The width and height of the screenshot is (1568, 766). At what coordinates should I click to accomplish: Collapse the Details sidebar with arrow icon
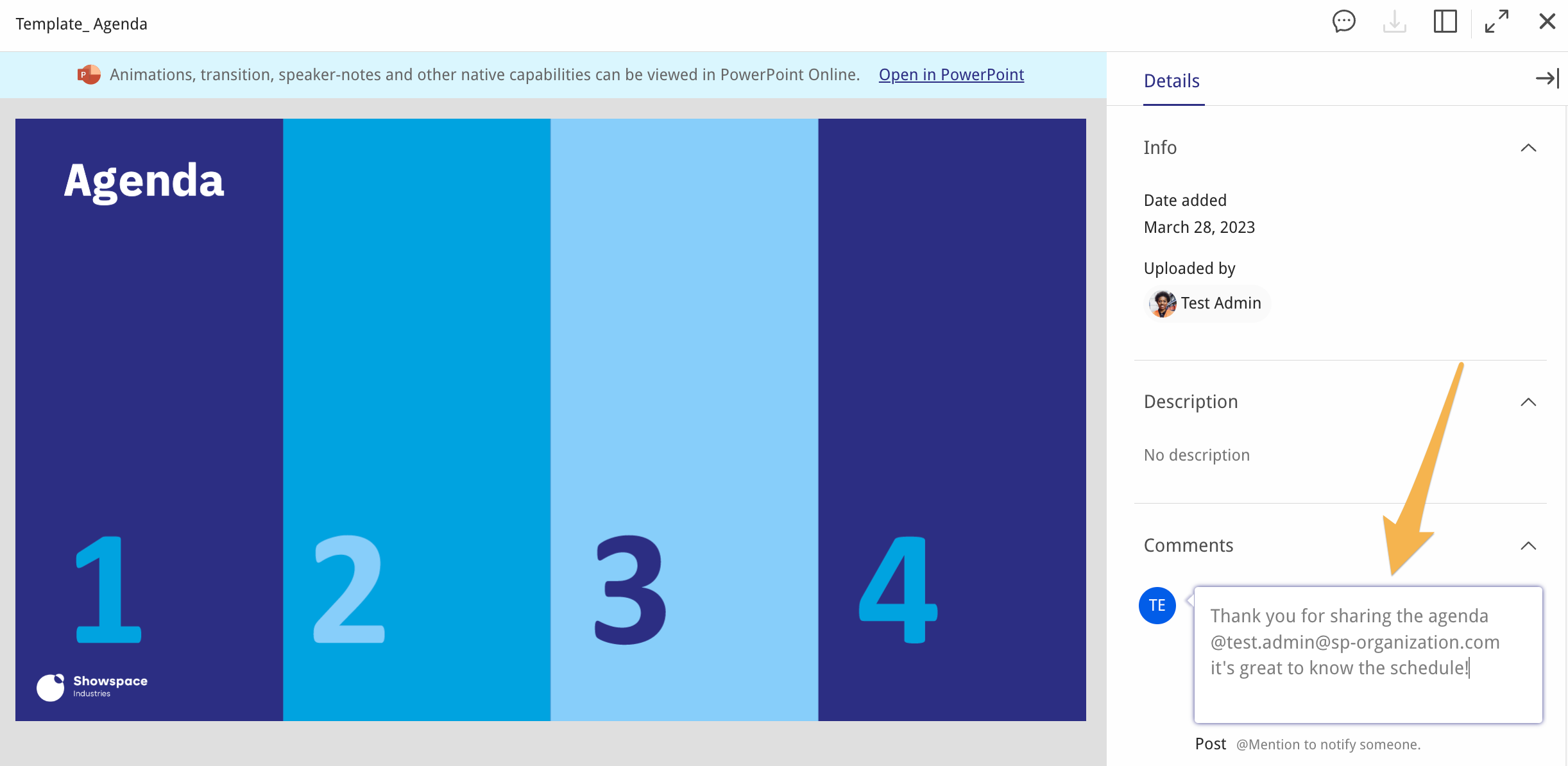click(1548, 78)
